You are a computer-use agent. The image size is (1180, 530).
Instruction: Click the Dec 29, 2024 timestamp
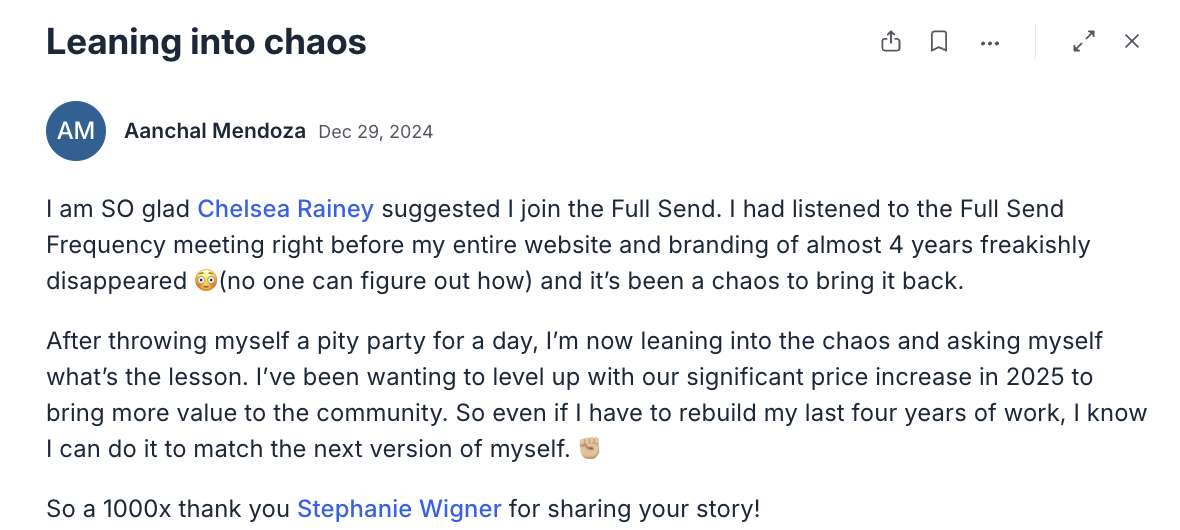point(376,132)
